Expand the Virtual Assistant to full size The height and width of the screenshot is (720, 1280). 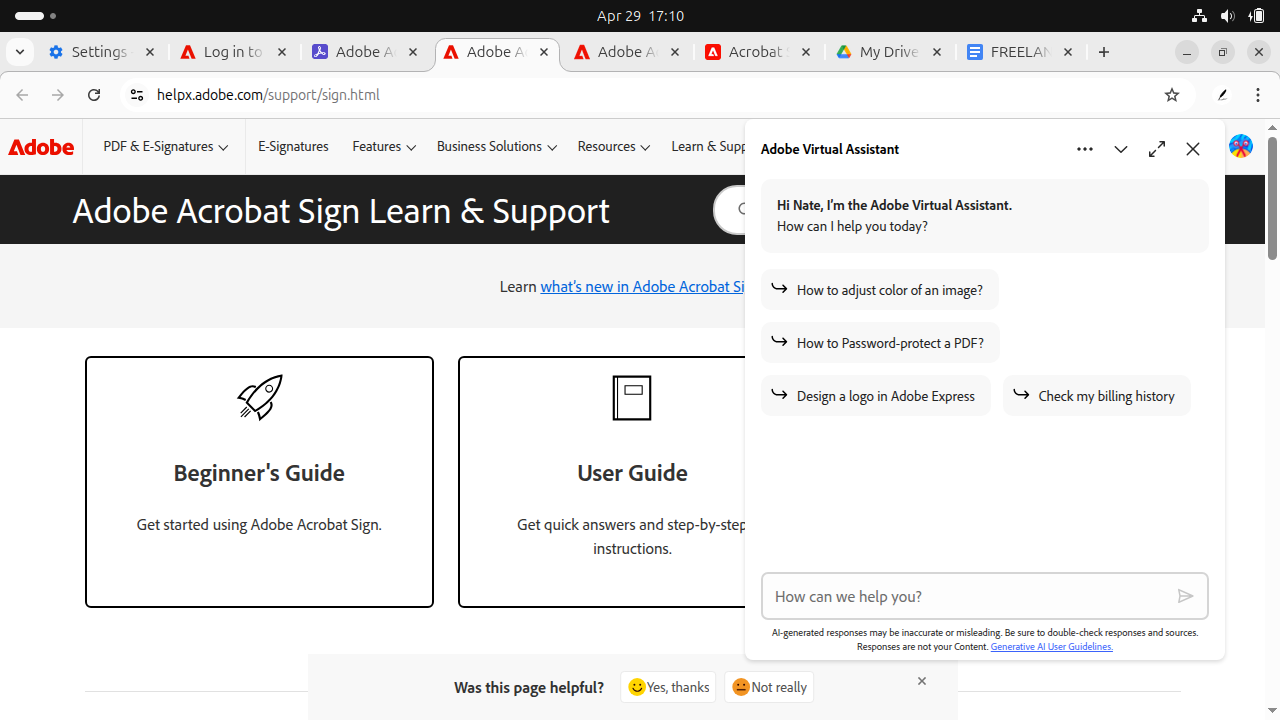pyautogui.click(x=1157, y=149)
